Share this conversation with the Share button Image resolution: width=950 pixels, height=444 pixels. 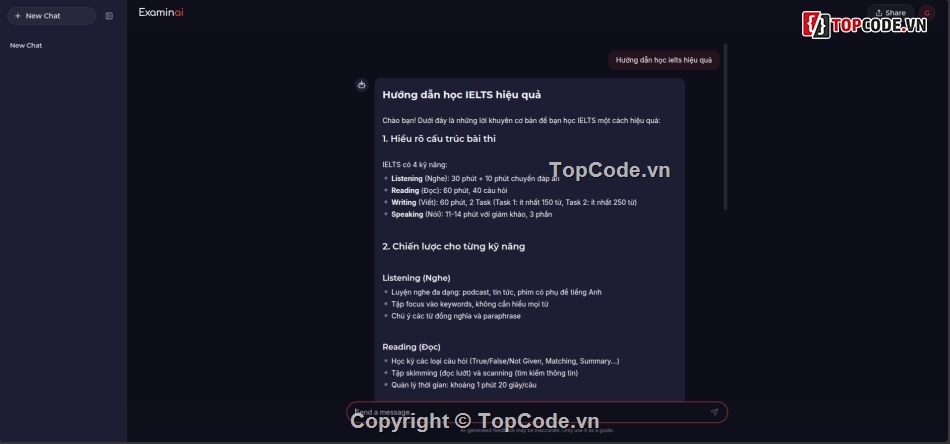click(x=891, y=13)
